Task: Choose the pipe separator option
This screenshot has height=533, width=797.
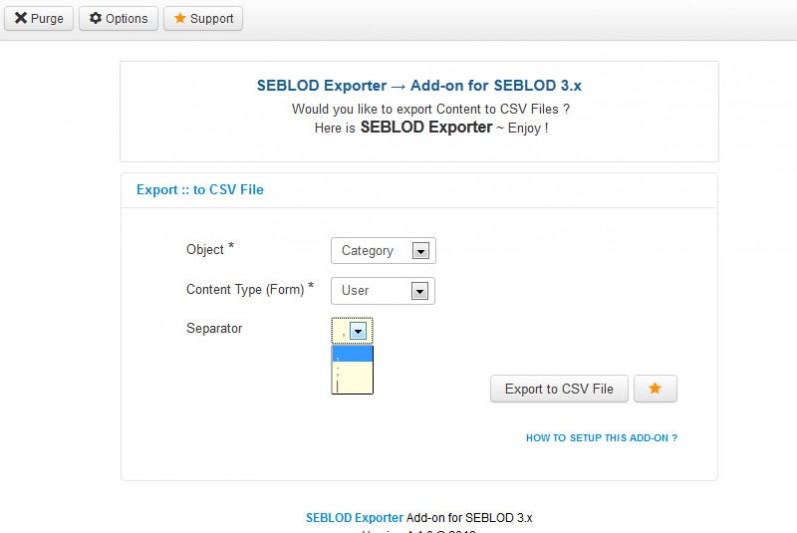Action: [x=352, y=386]
